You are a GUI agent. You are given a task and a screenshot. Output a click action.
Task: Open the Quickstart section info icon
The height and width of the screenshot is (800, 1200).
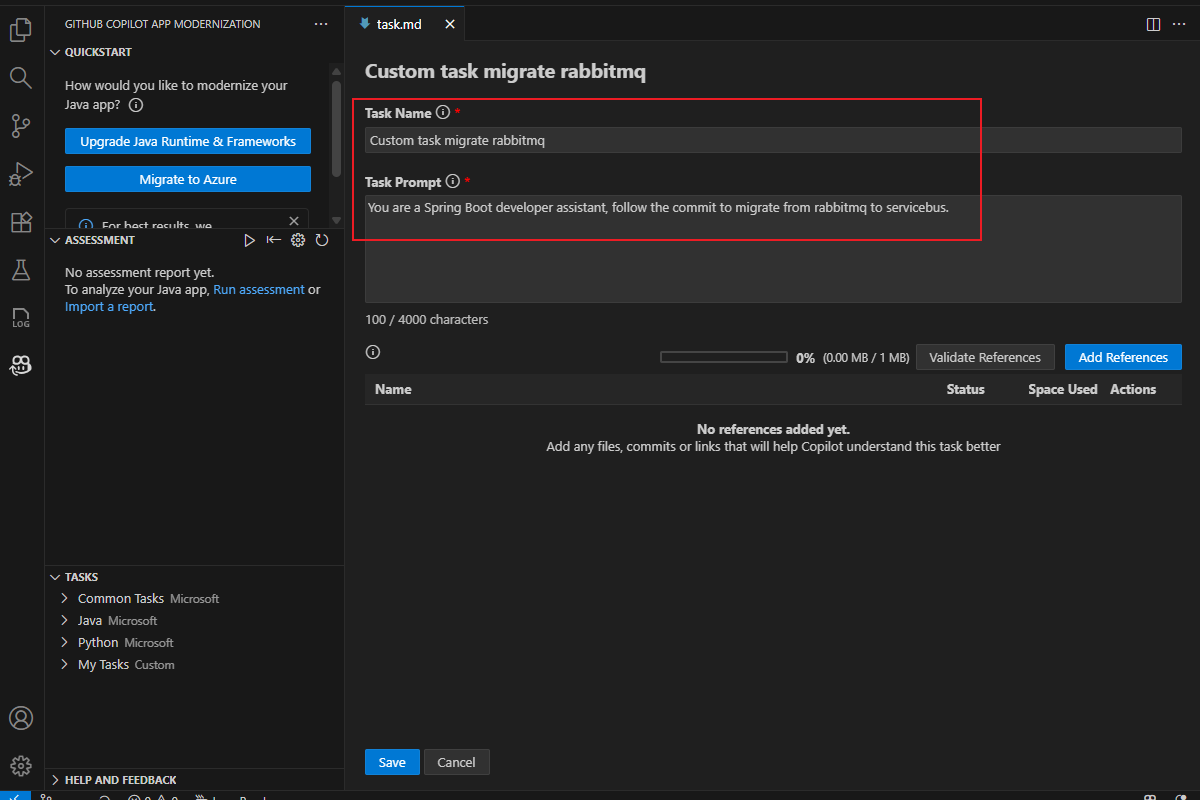coord(135,104)
